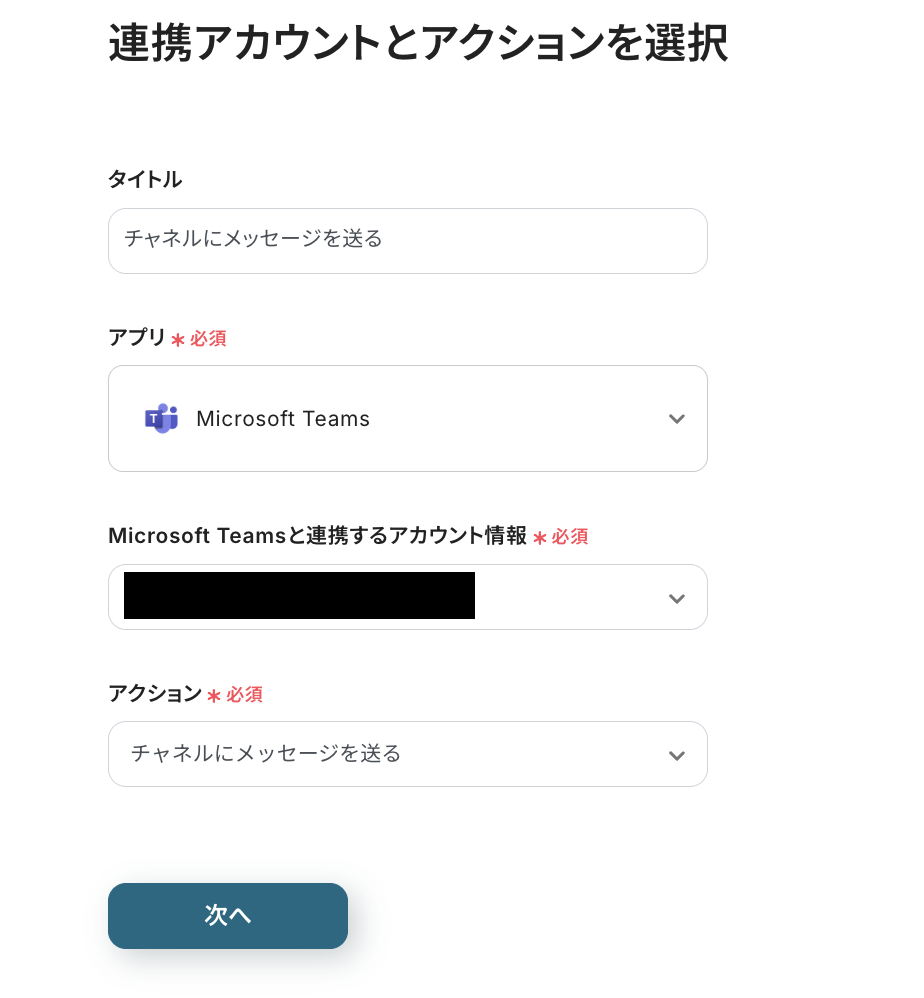The width and height of the screenshot is (924, 998).
Task: Open the account info dropdown chevron
Action: point(677,598)
